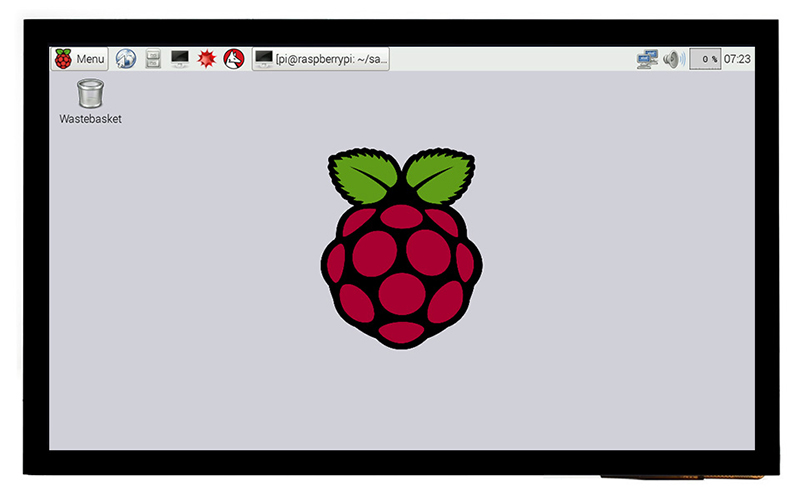800x497 pixels.
Task: Click the network connection icon in the tray
Action: point(647,59)
